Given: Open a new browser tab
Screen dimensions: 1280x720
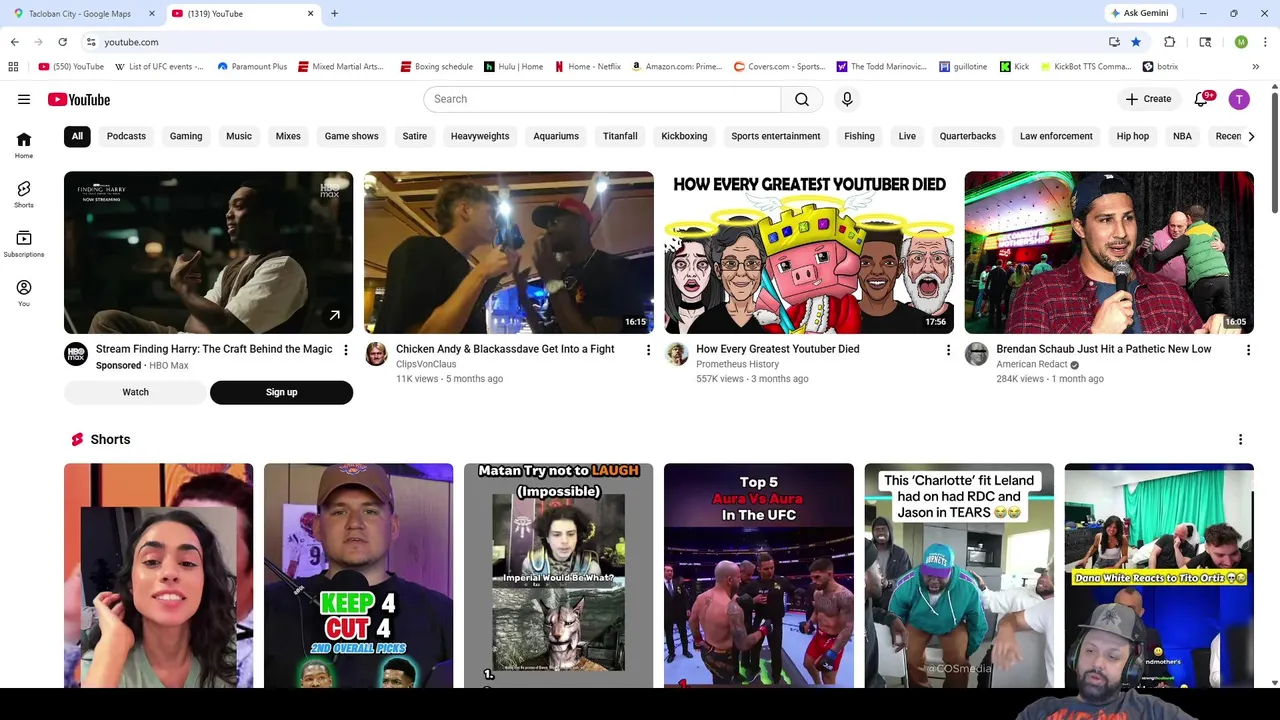Looking at the screenshot, I should [x=334, y=13].
